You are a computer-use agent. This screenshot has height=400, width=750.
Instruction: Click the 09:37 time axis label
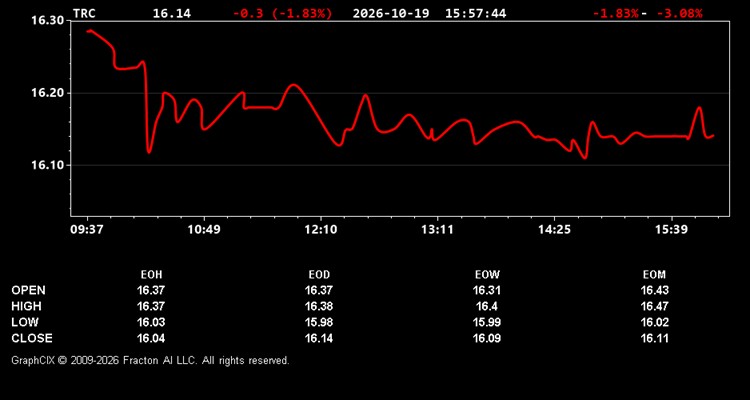[x=87, y=230]
